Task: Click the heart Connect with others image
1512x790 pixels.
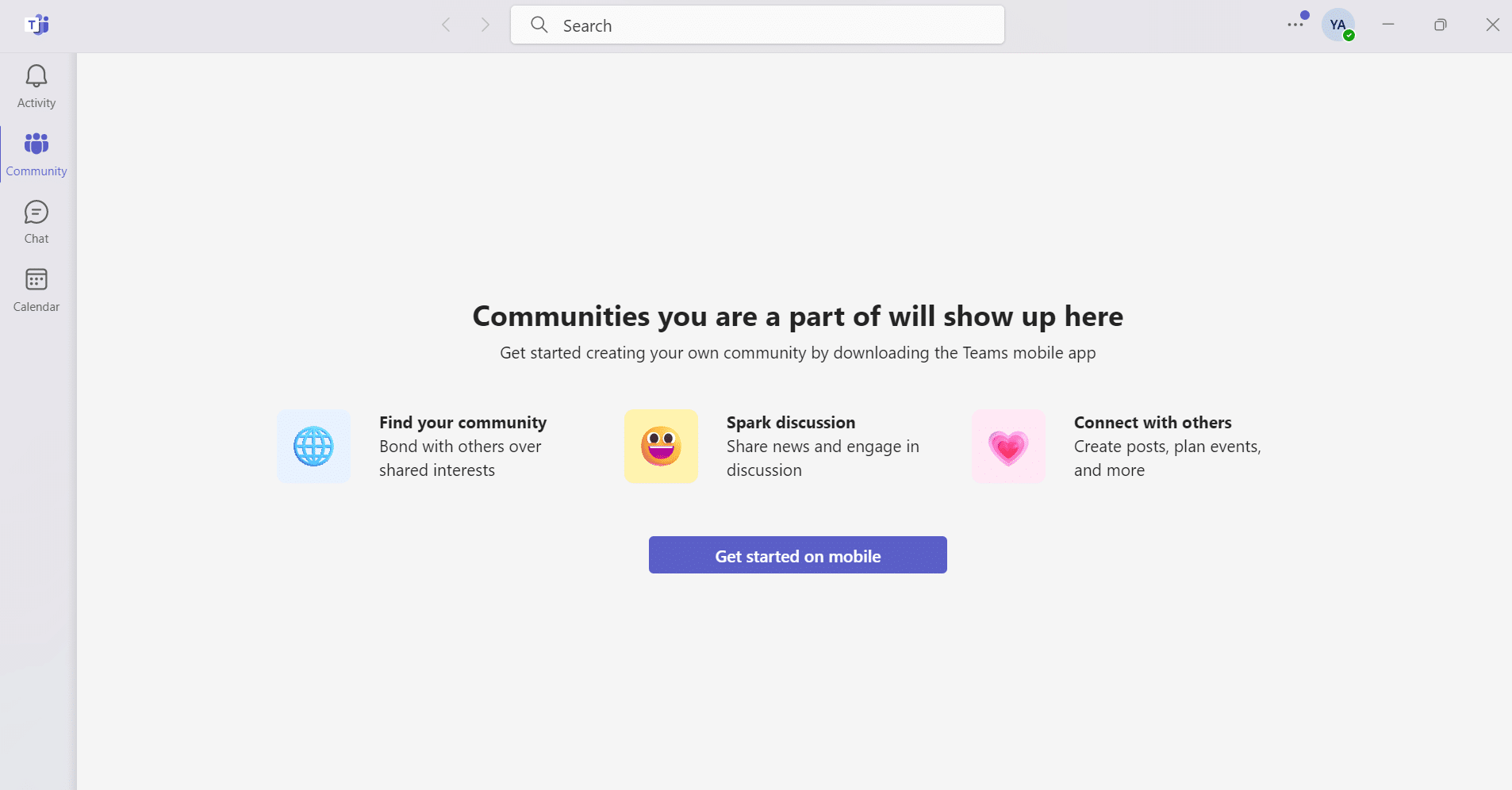Action: (x=1009, y=447)
